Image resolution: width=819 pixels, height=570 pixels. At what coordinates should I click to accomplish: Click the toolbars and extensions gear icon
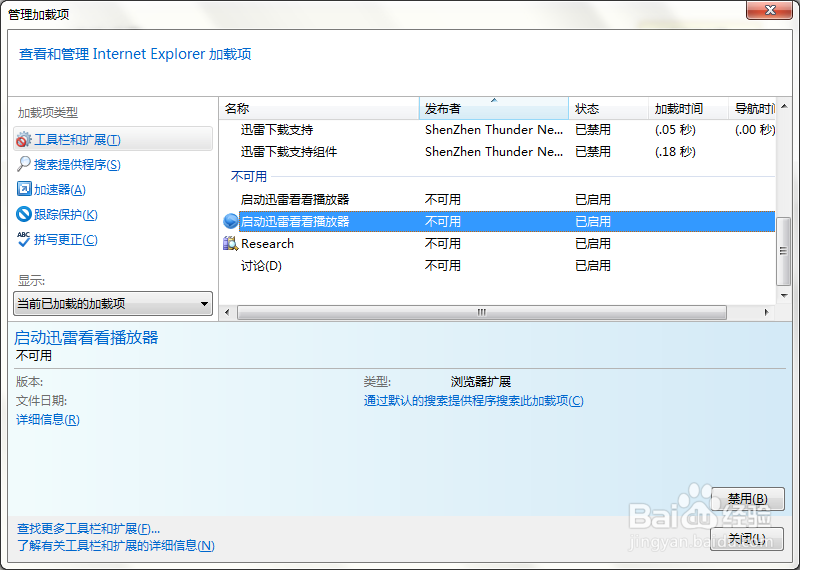(x=24, y=139)
